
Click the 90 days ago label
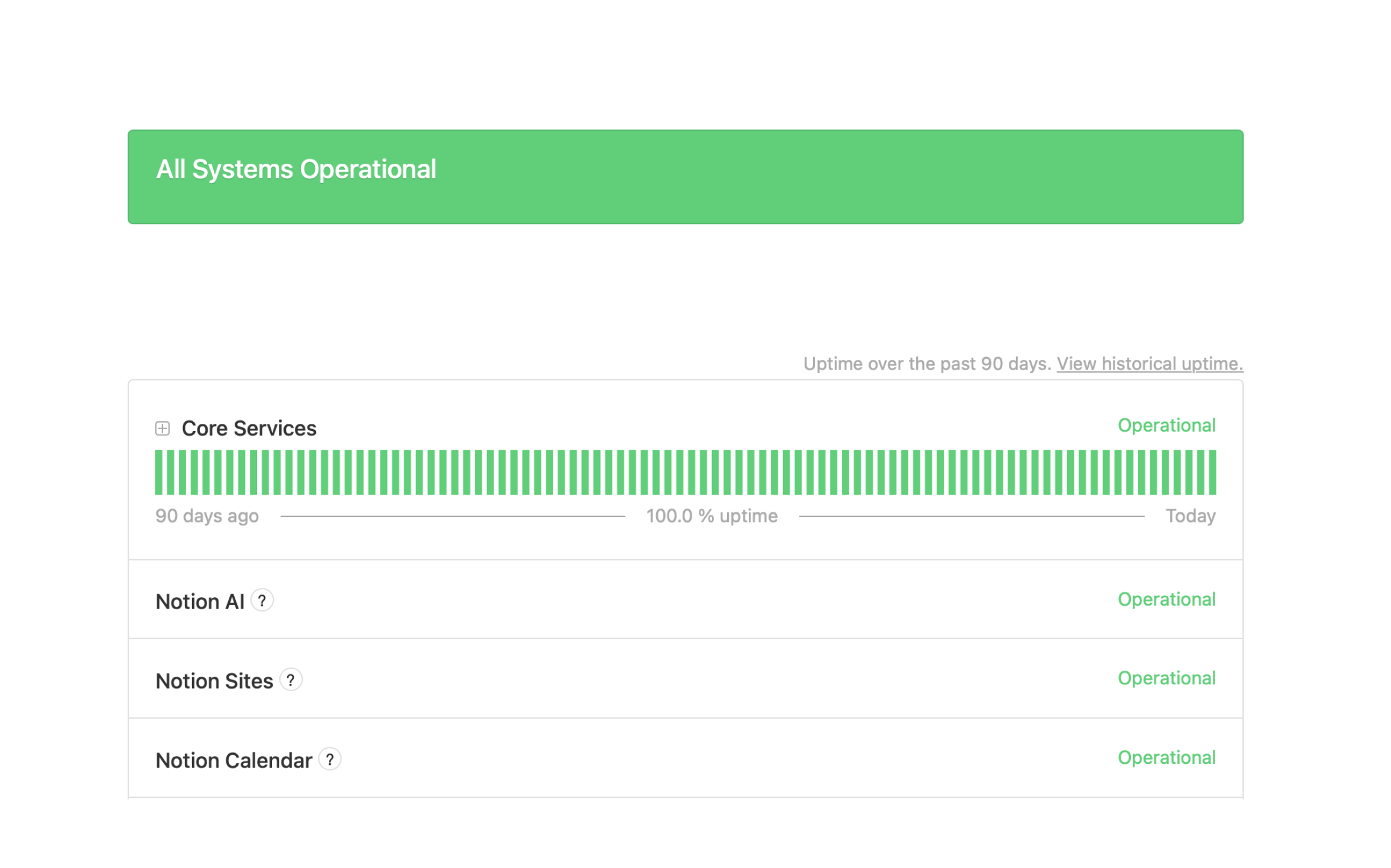click(x=207, y=516)
